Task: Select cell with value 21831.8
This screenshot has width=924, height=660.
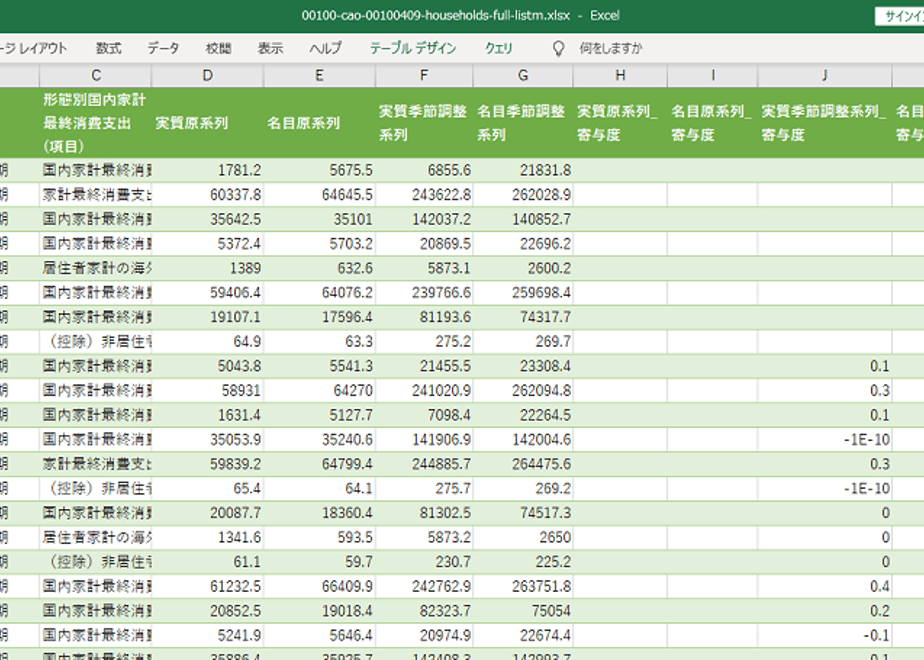Action: (523, 170)
